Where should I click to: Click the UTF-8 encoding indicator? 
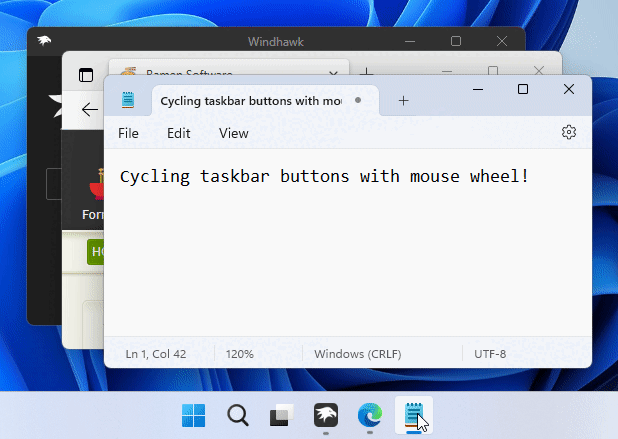[489, 354]
